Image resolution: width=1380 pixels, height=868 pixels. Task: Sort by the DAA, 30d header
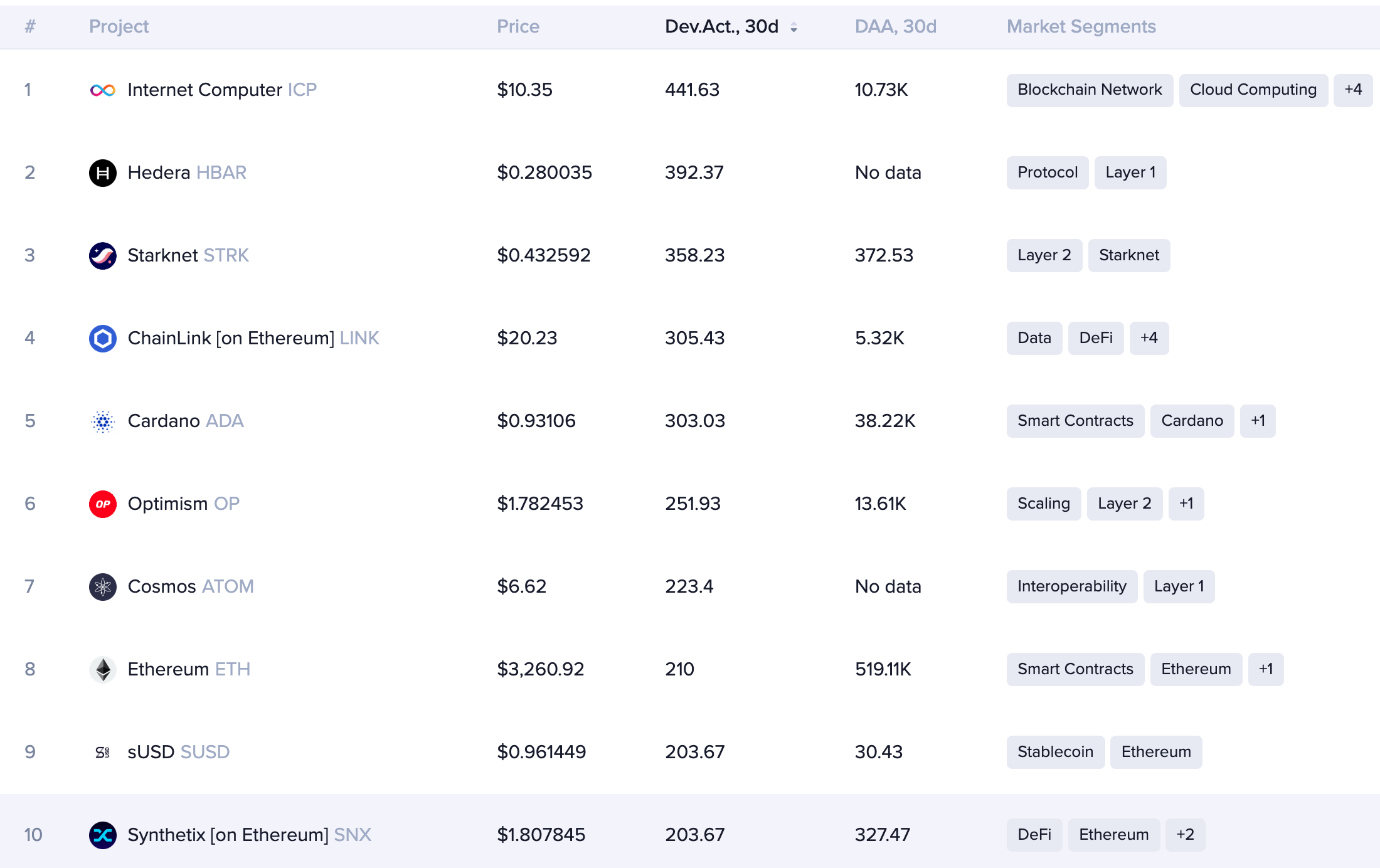click(x=895, y=26)
